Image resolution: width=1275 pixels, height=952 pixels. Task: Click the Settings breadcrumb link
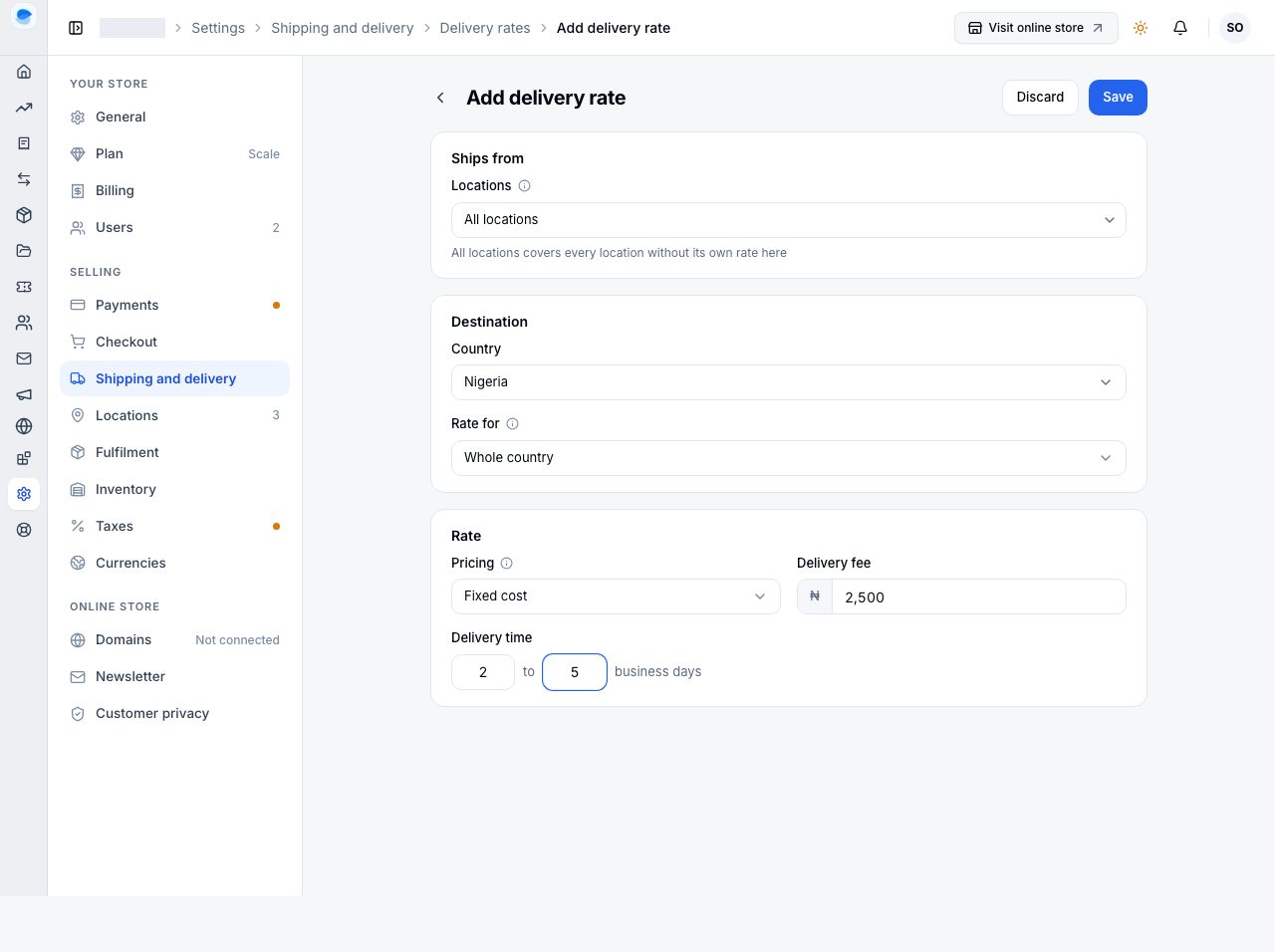point(218,28)
